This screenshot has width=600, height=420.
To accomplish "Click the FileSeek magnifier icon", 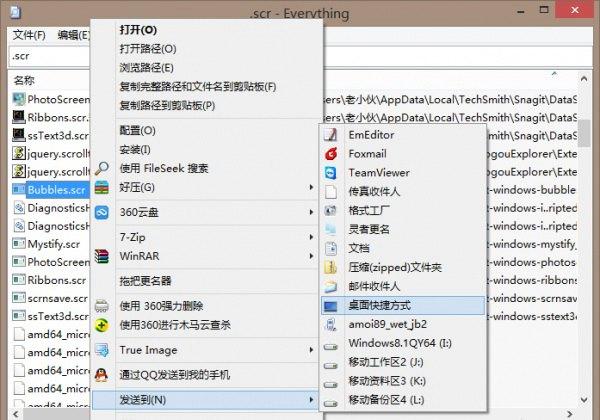I will point(102,168).
